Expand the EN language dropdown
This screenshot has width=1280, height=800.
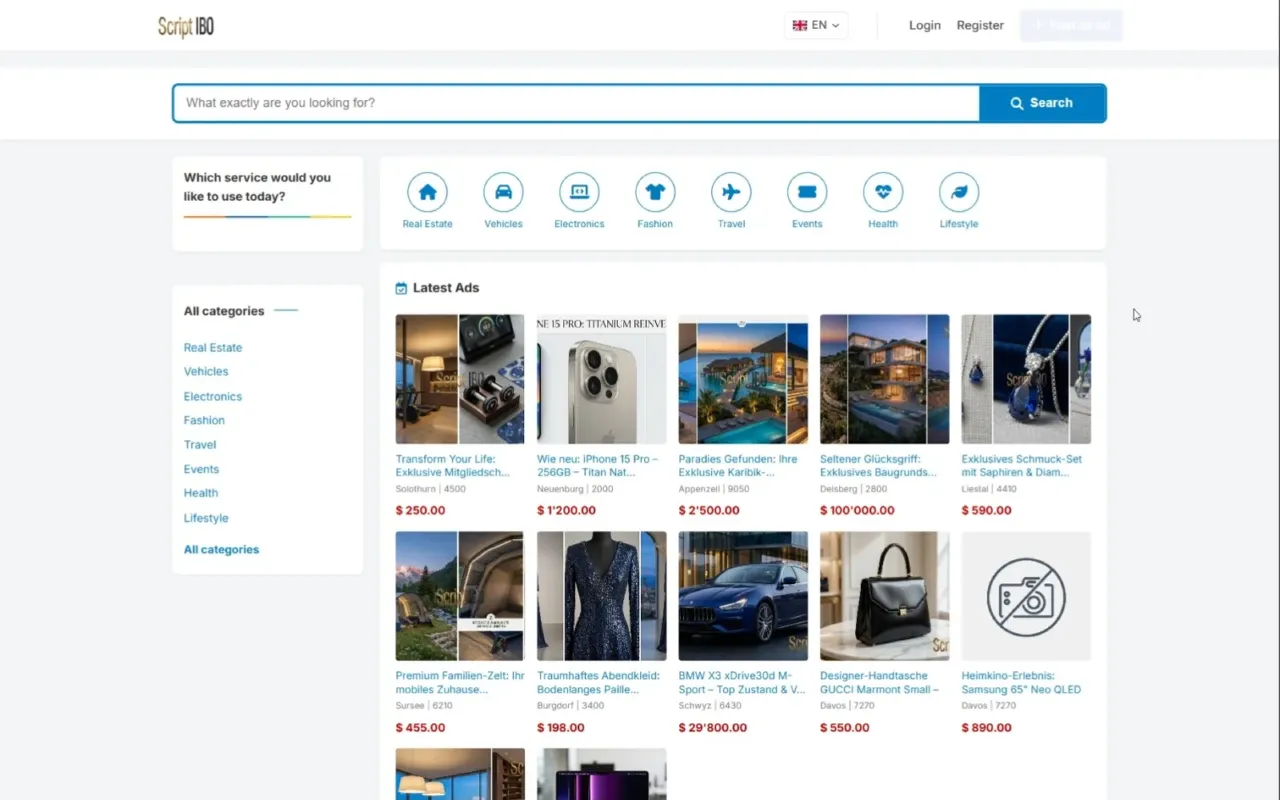point(816,25)
